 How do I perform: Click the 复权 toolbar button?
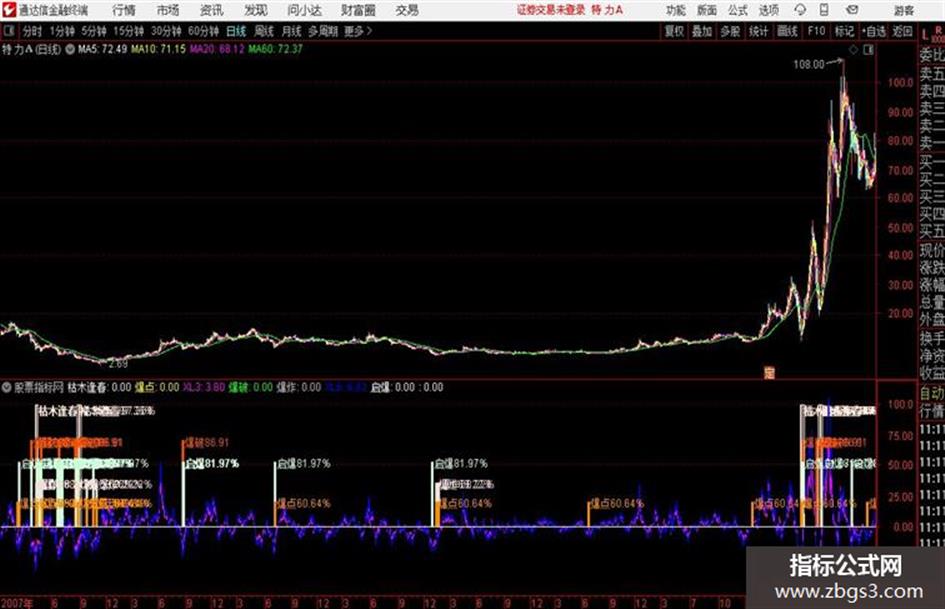coord(674,31)
